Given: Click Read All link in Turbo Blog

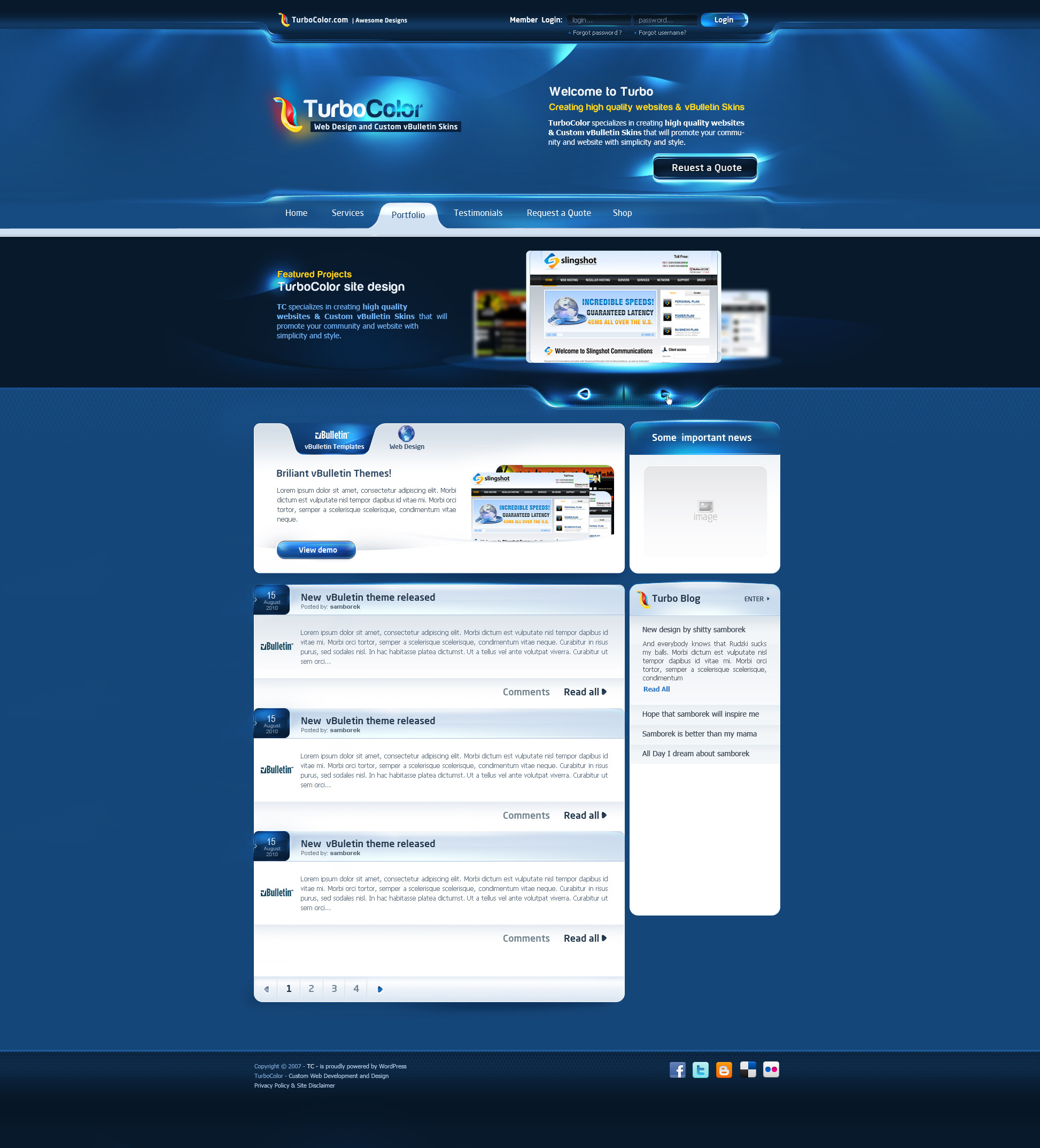Looking at the screenshot, I should pyautogui.click(x=656, y=689).
